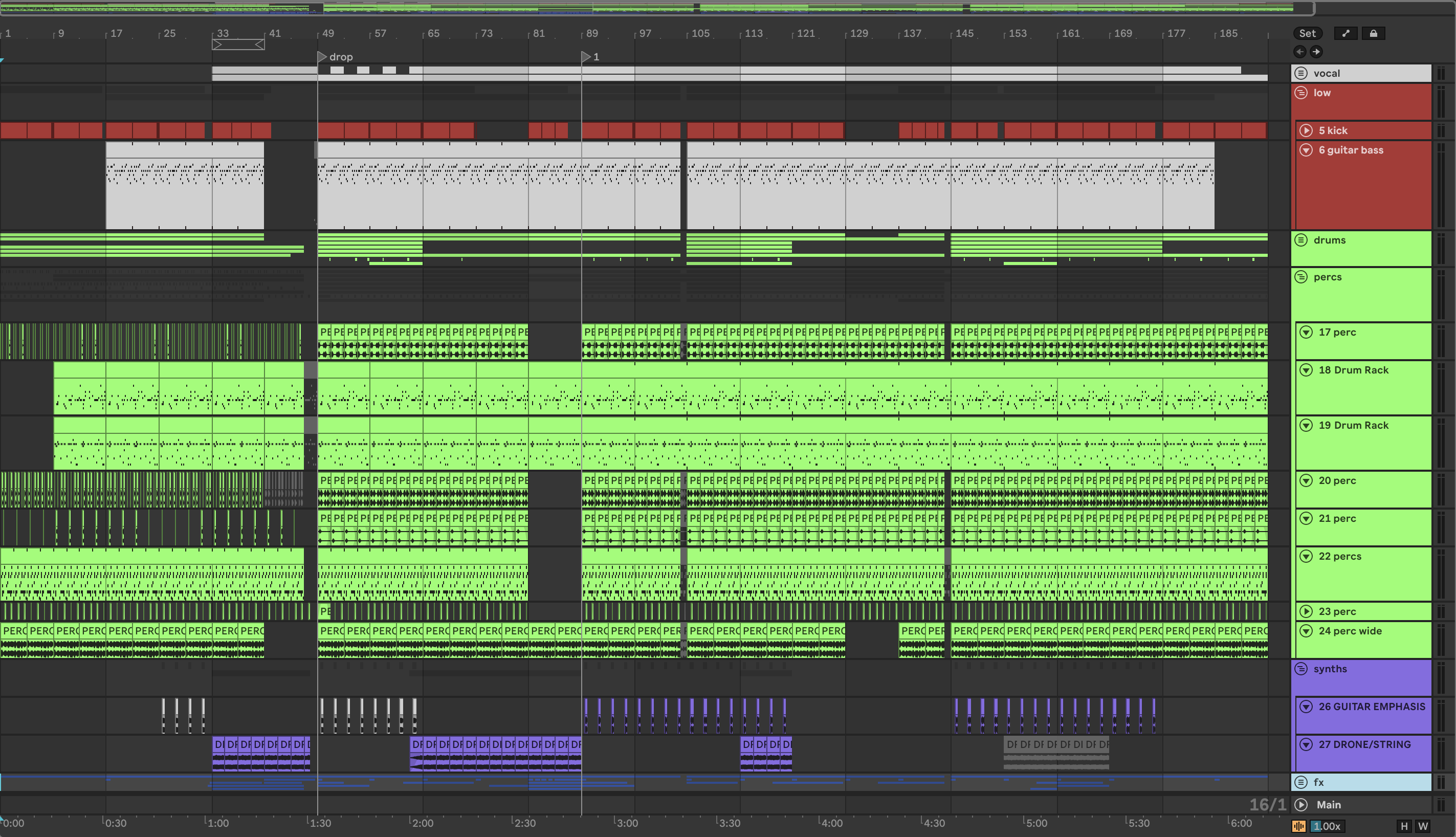
Task: Toggle the W optimize width button
Action: (1423, 826)
